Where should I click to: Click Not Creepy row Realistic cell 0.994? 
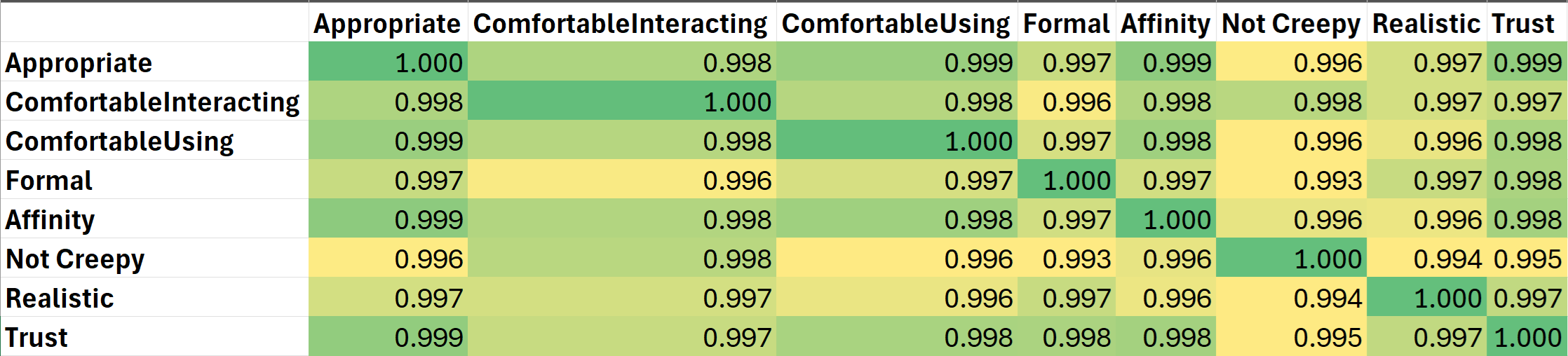point(1426,258)
